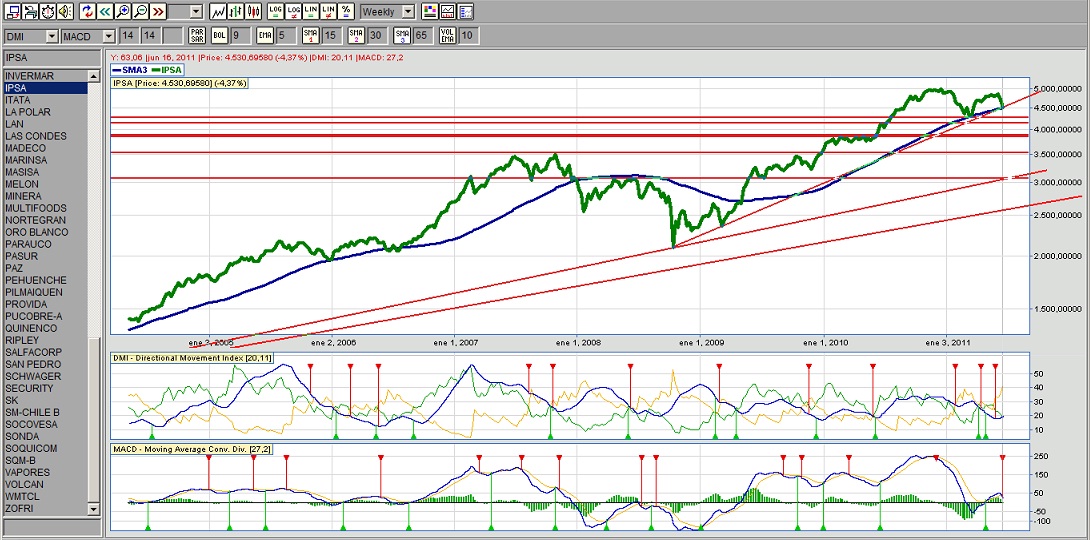Click the refresh chart arrows icon
Image resolution: width=1090 pixels, height=540 pixels.
[86, 12]
